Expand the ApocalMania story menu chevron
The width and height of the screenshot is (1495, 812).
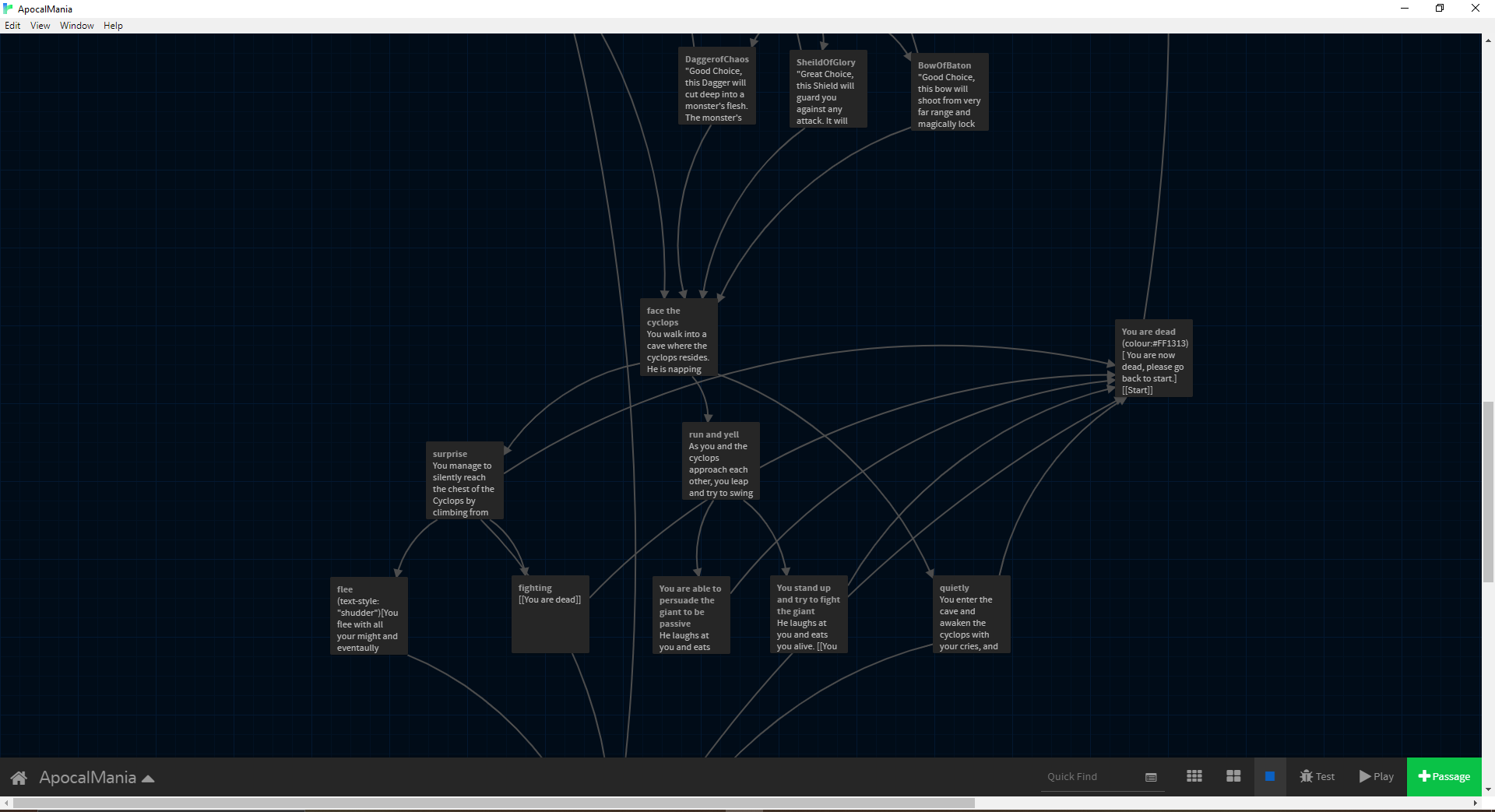(x=148, y=778)
